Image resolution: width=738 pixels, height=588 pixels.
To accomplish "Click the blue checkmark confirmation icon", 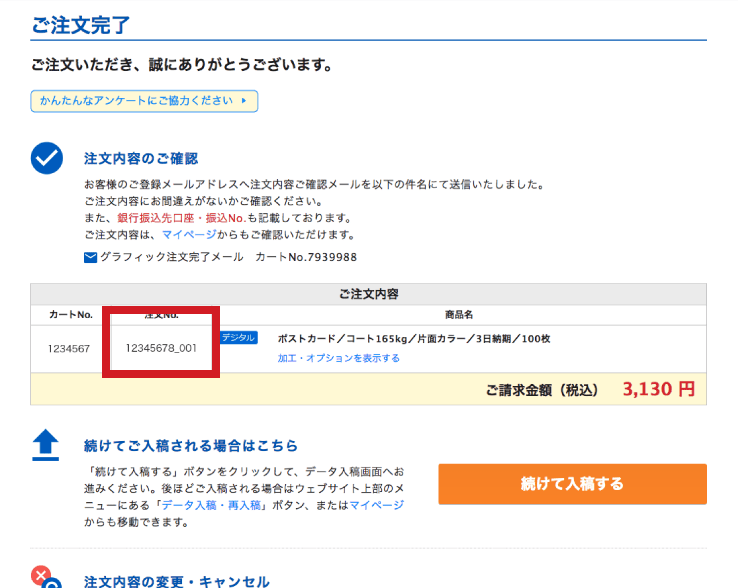I will coord(47,158).
